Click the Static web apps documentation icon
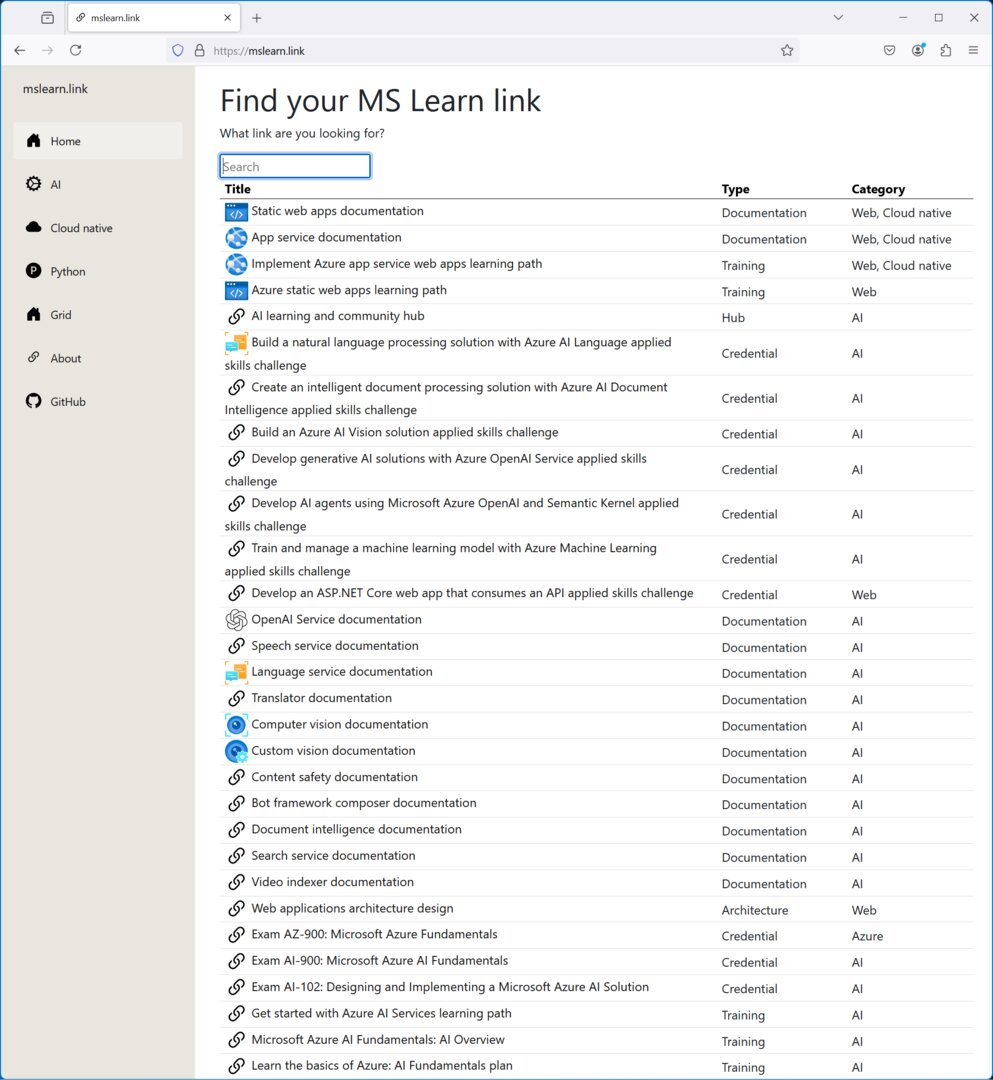Viewport: 993px width, 1080px height. [236, 211]
